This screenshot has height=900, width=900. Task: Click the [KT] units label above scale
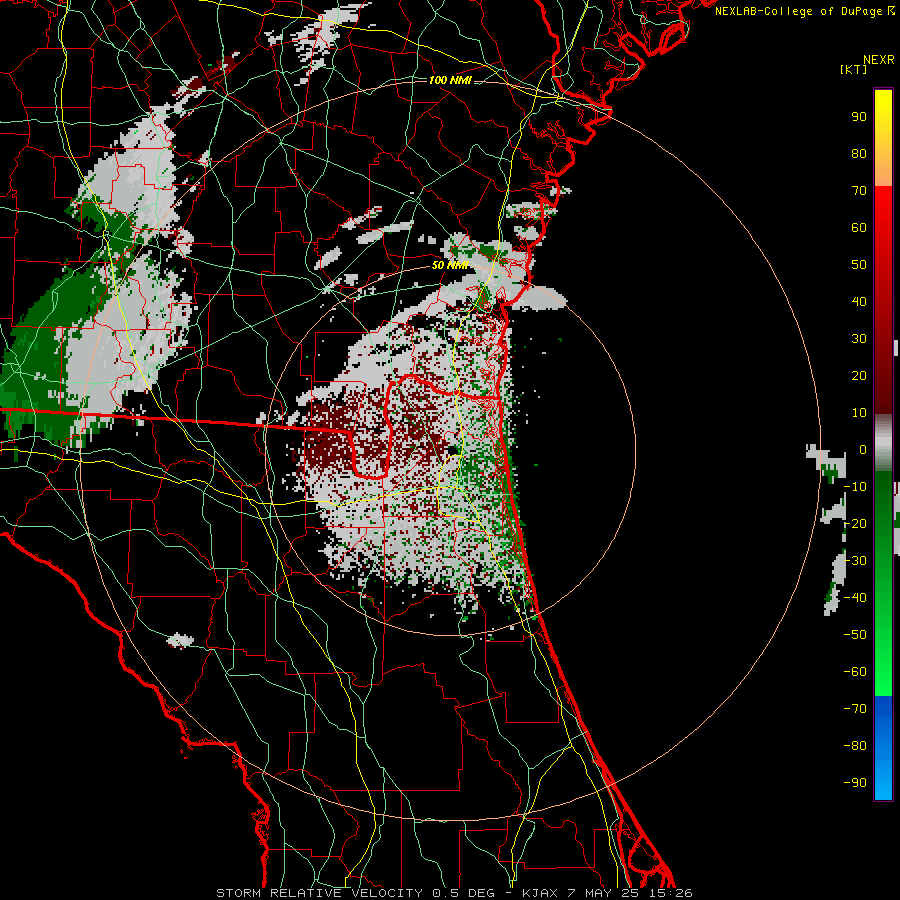(x=853, y=69)
